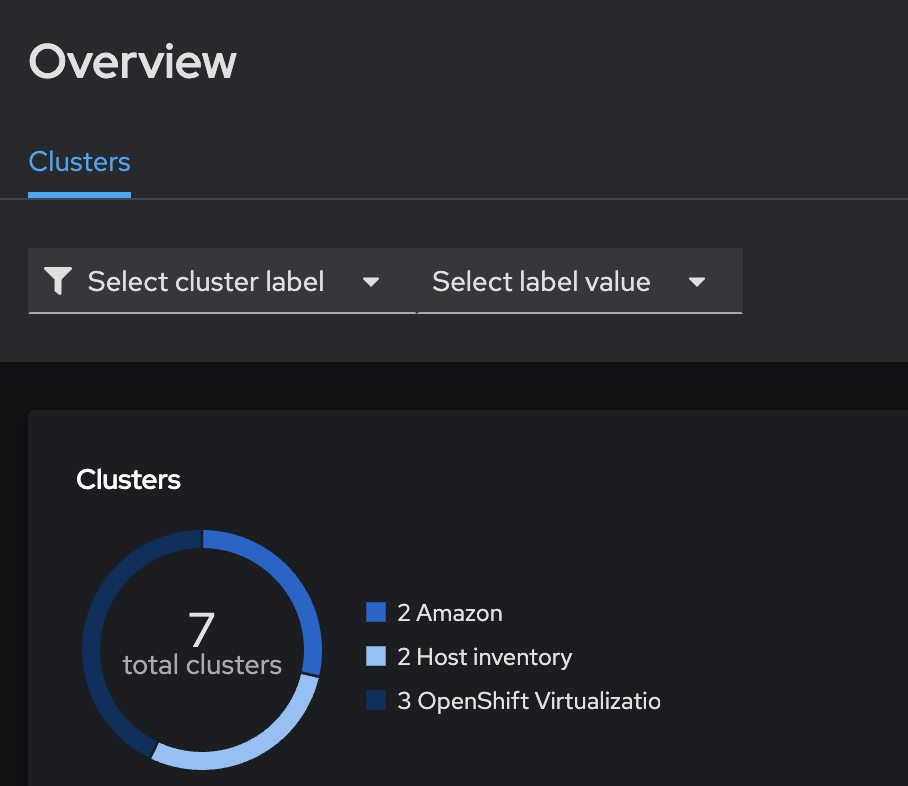Click the caret arrow beside Select cluster label
Viewport: 908px width, 786px height.
pos(371,282)
